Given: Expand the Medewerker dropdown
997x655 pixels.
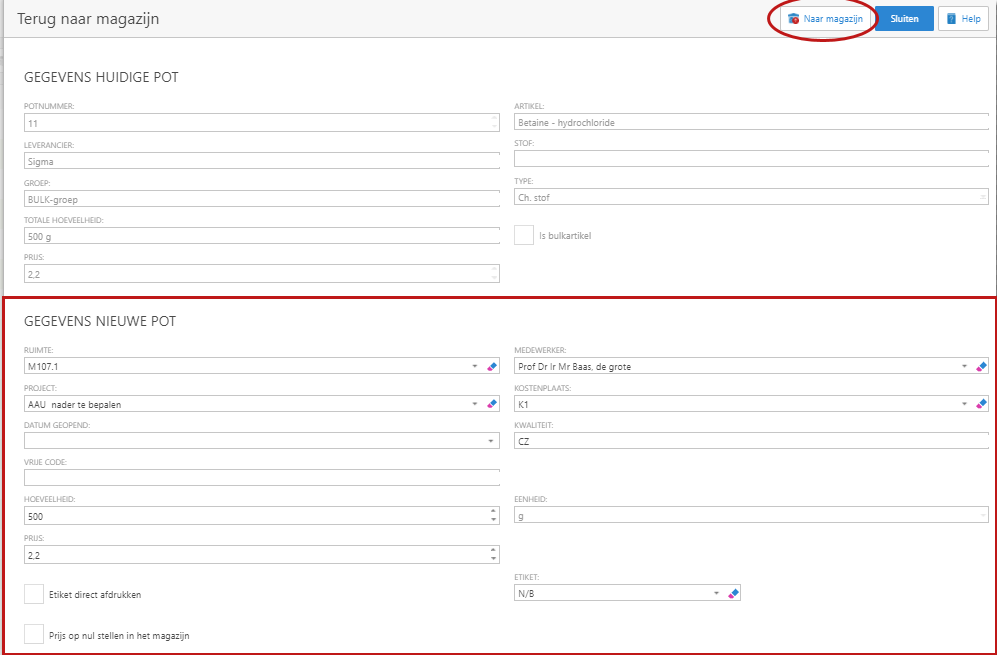Looking at the screenshot, I should (965, 367).
